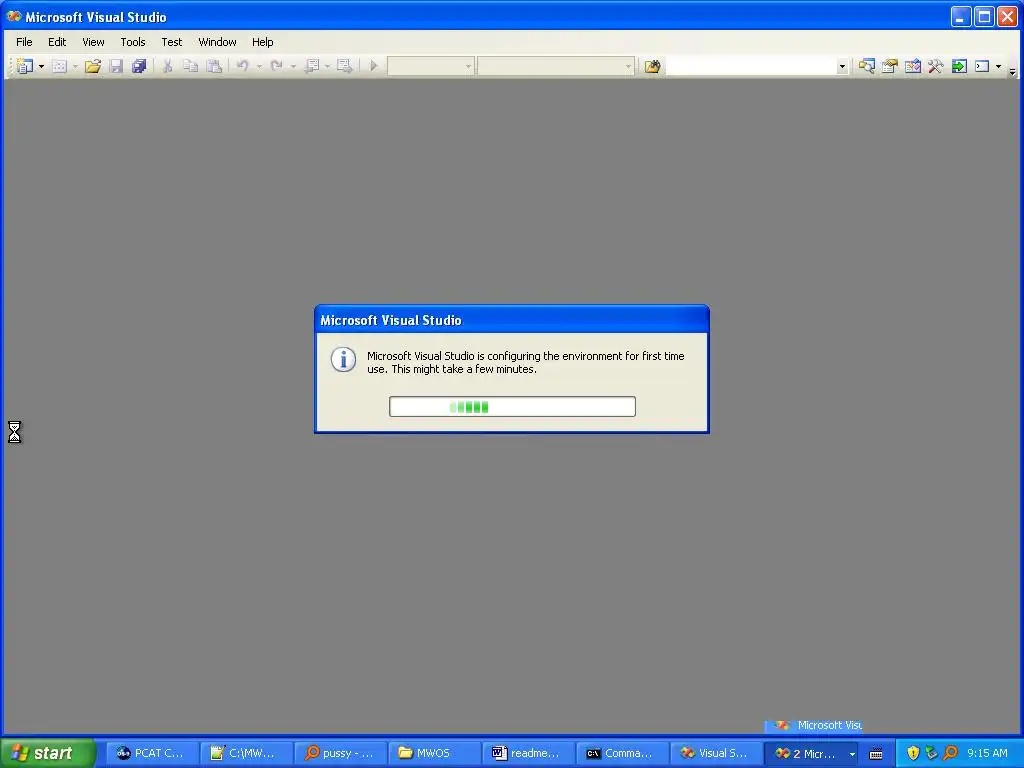Click the Open File folder icon
This screenshot has height=768, width=1024.
coord(93,66)
